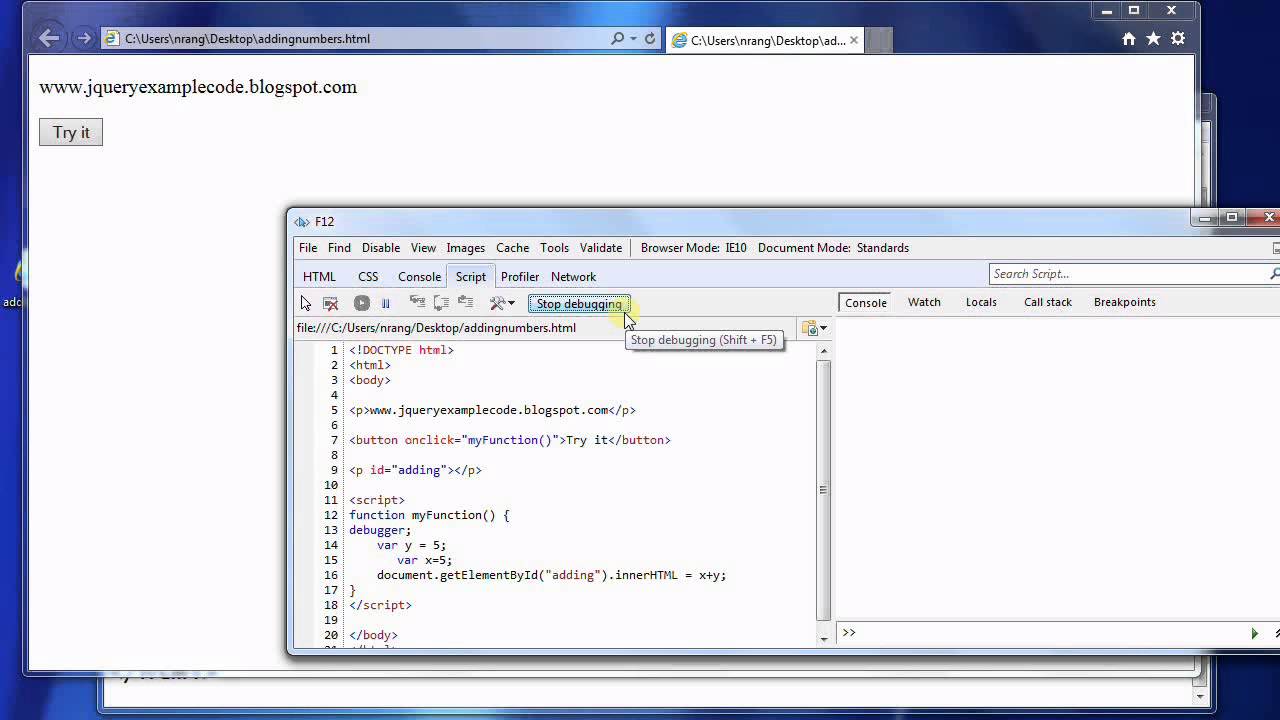
Task: Go forward with browser Forward arrow
Action: tap(84, 39)
